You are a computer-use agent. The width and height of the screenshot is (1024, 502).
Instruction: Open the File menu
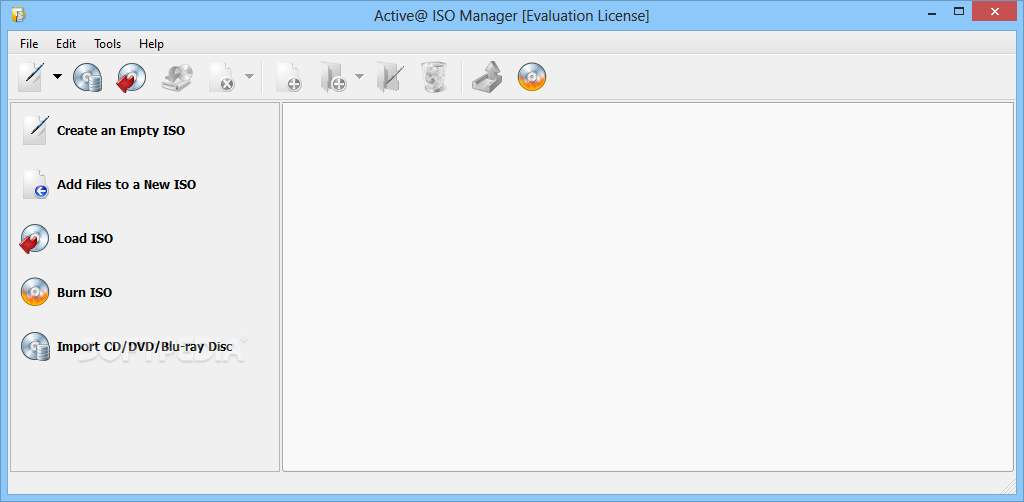[x=29, y=44]
